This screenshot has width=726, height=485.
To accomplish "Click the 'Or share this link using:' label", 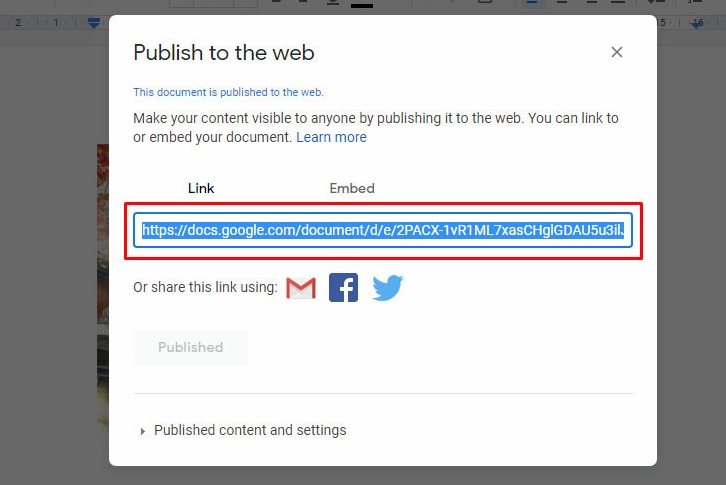I will (205, 287).
